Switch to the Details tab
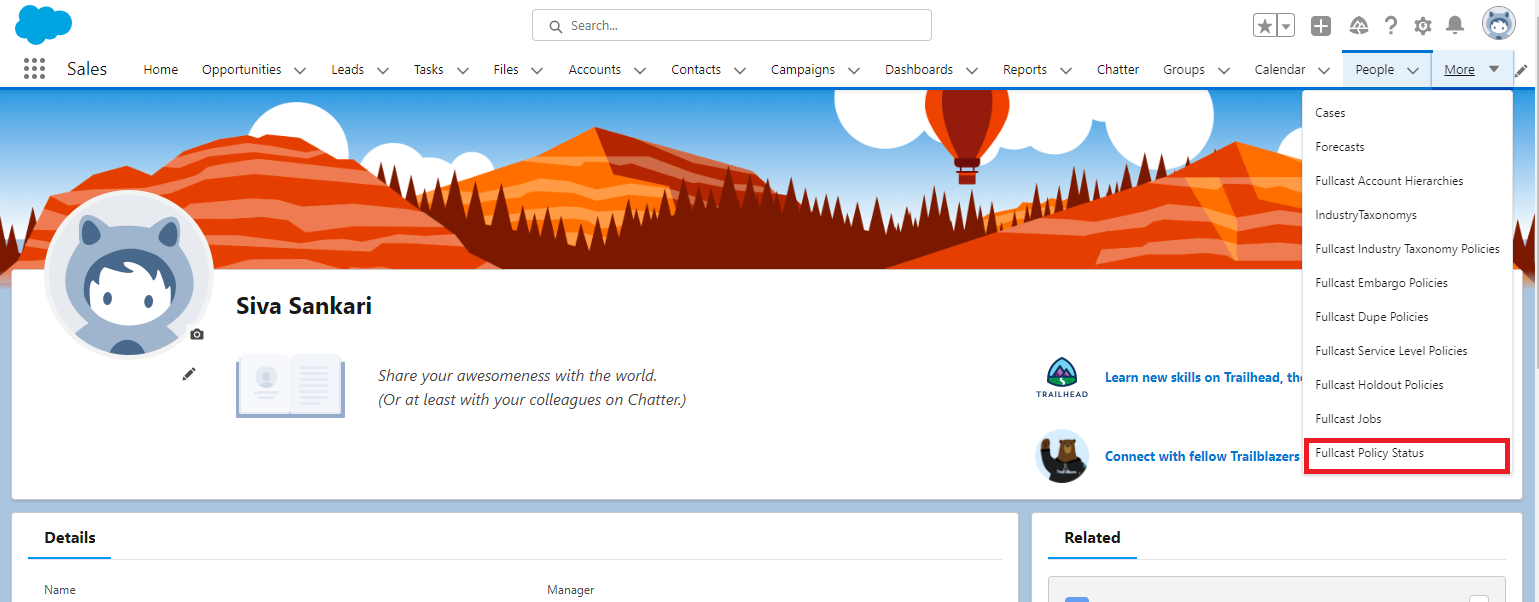Image resolution: width=1539 pixels, height=602 pixels. click(x=70, y=538)
